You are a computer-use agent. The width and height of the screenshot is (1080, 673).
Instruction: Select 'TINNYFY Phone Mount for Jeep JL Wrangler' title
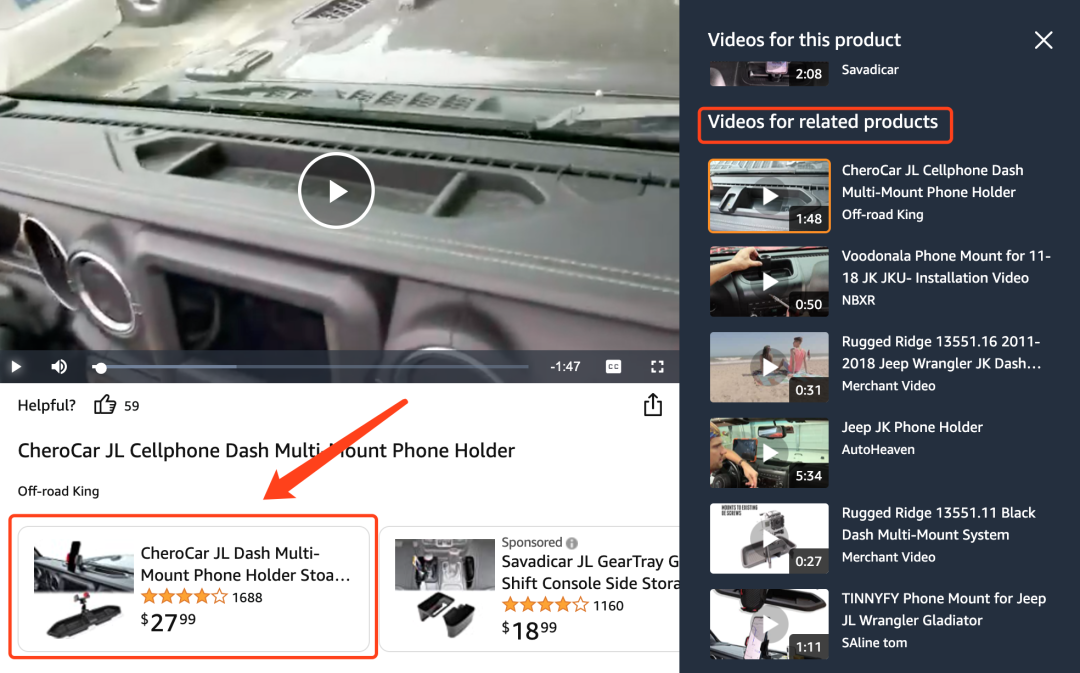tap(944, 609)
